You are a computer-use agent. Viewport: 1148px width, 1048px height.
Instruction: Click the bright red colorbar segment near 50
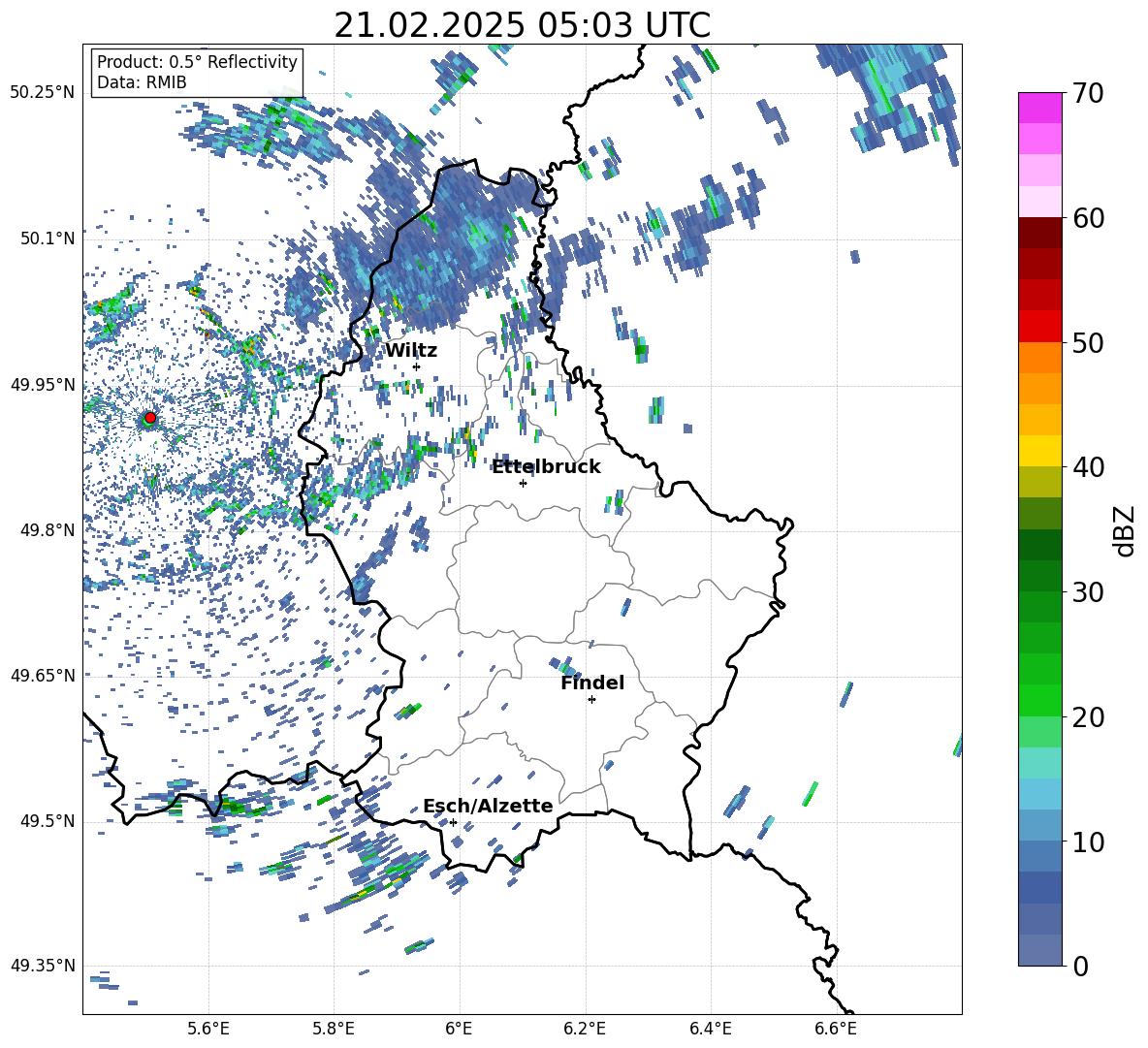(x=1039, y=327)
